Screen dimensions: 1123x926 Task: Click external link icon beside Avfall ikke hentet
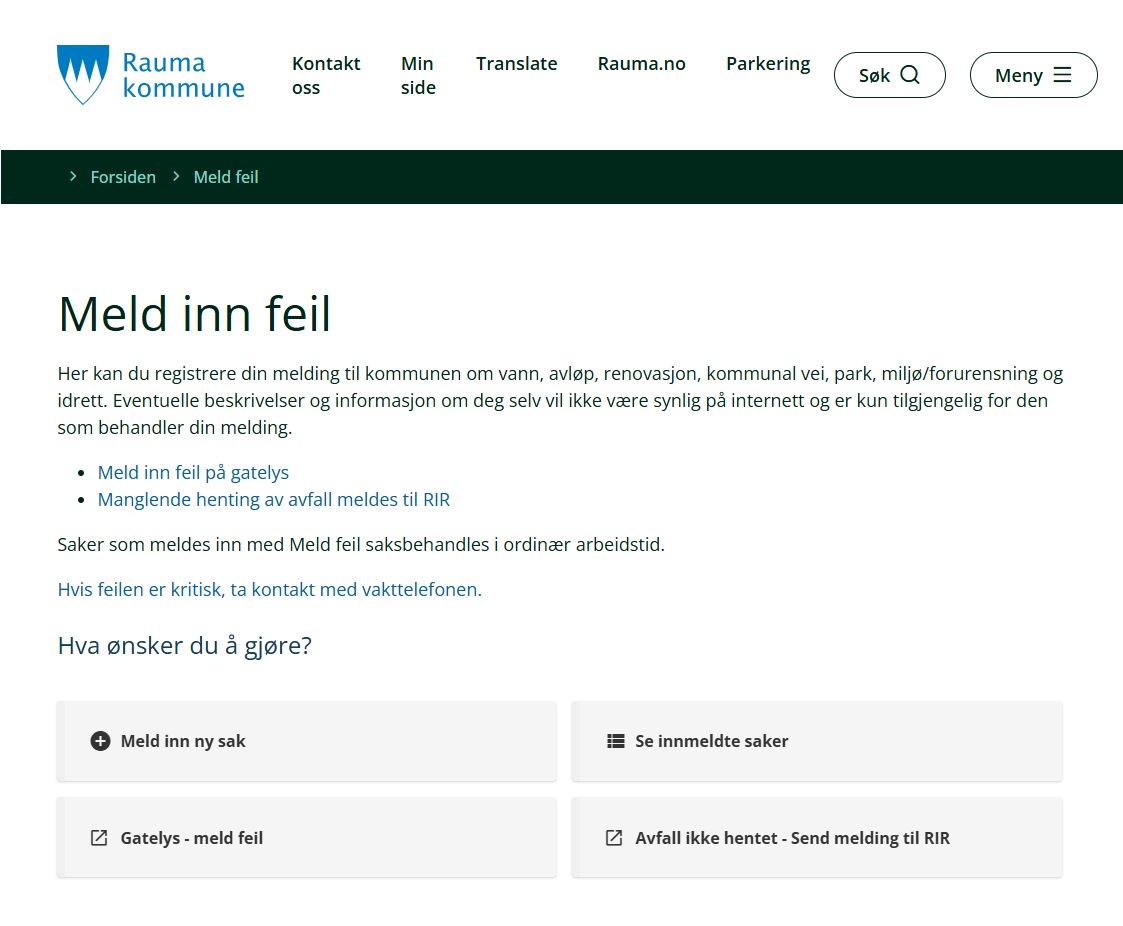pos(614,838)
